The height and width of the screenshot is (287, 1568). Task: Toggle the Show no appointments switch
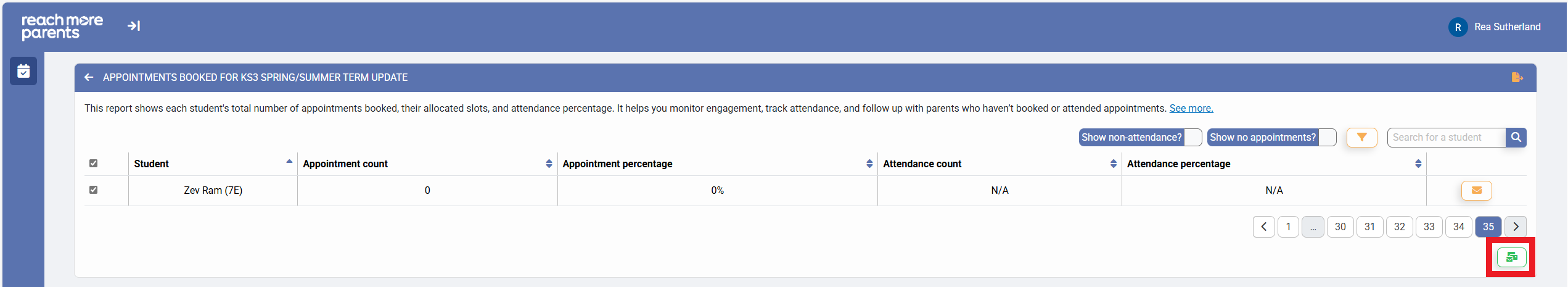point(1326,138)
